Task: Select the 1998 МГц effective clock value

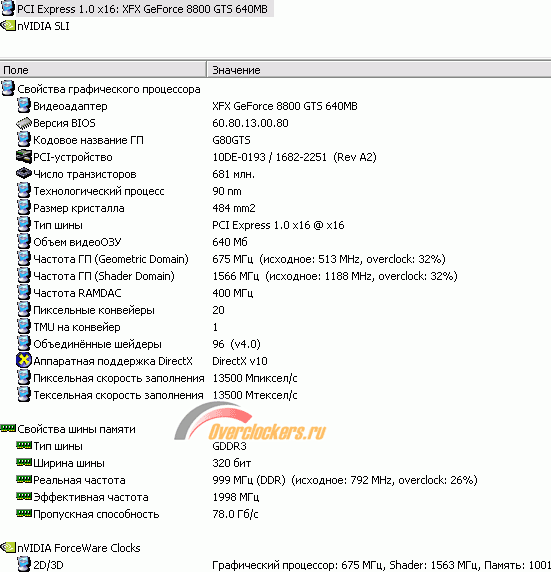Action: coord(235,497)
